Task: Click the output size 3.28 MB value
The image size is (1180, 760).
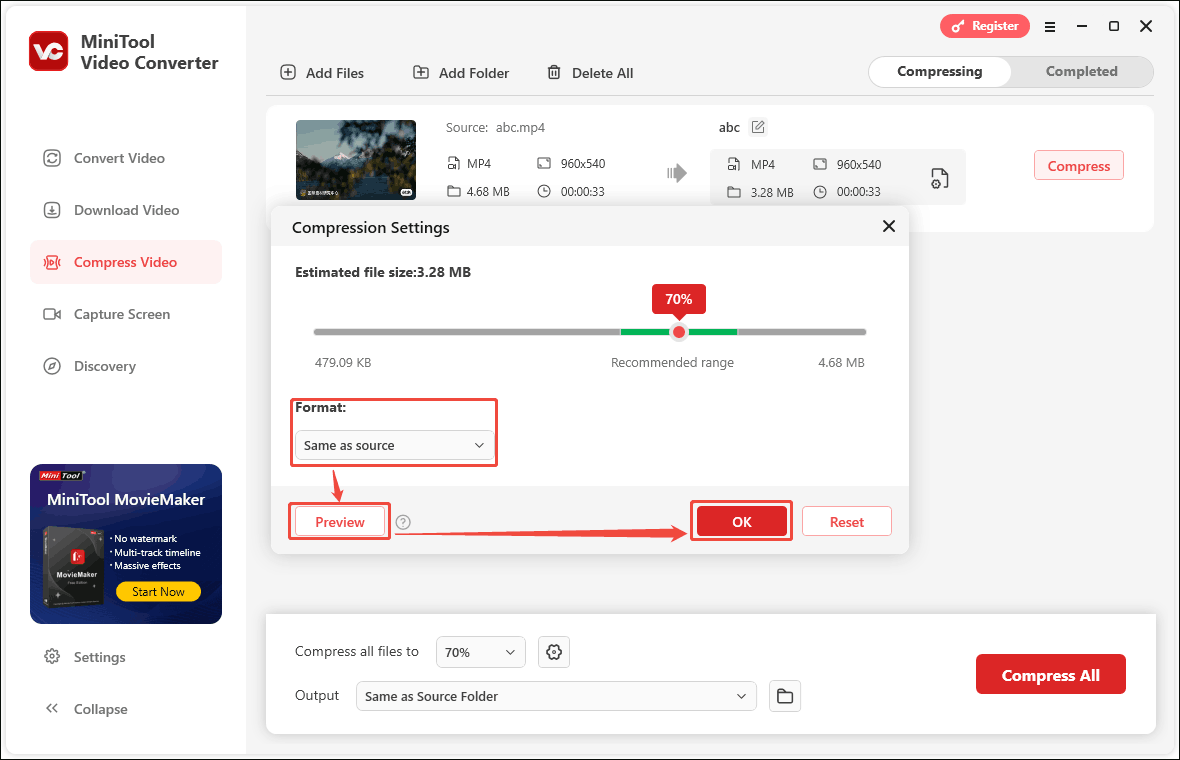Action: point(772,193)
